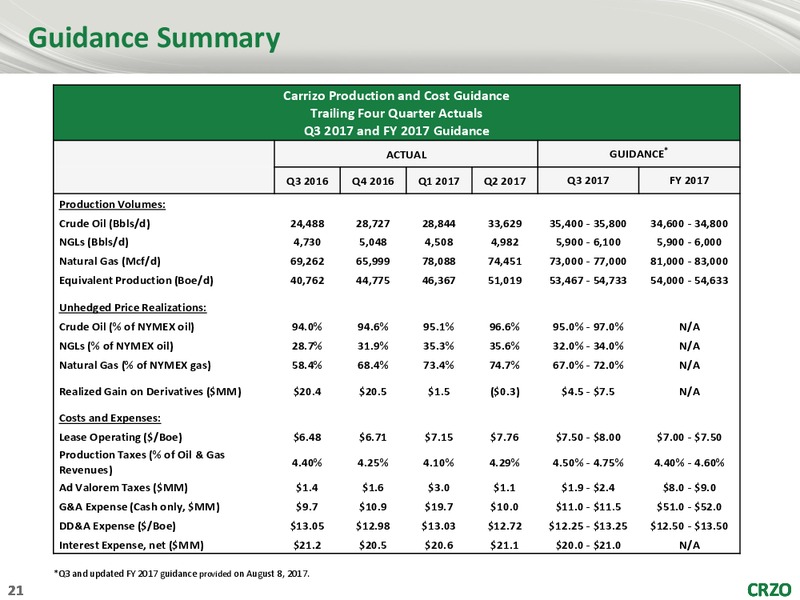Click the Interest Expense, net ($MM) label

pos(132,545)
